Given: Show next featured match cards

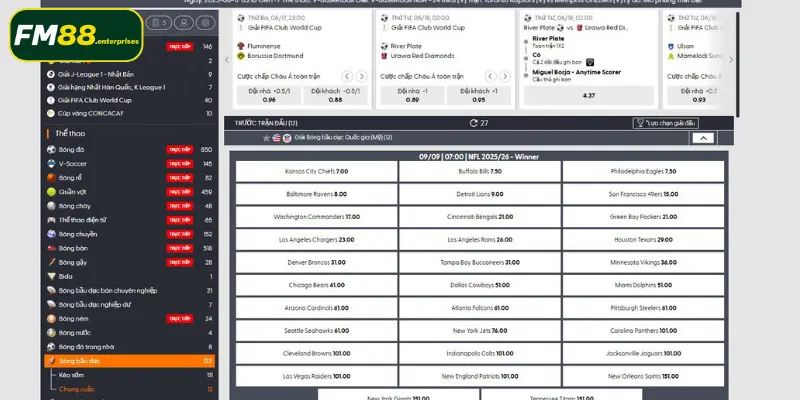Looking at the screenshot, I should pos(731,60).
